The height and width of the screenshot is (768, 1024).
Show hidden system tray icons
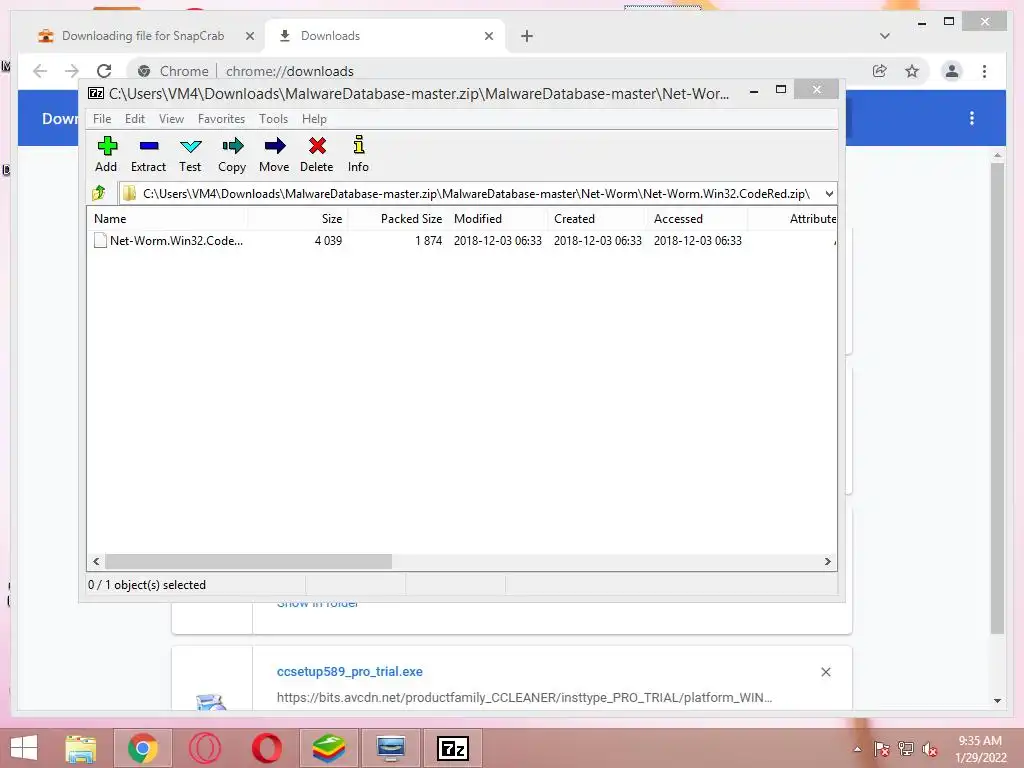coord(857,749)
